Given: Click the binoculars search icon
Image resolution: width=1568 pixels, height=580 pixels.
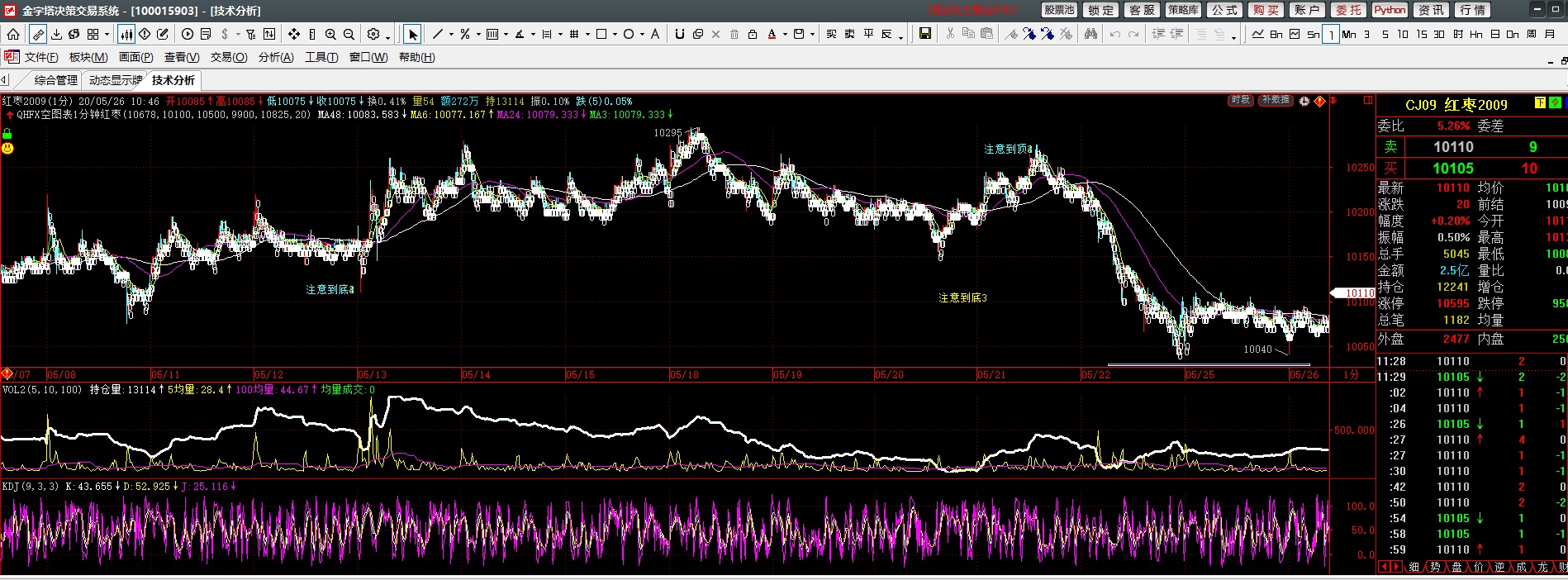Looking at the screenshot, I should coord(1090,34).
